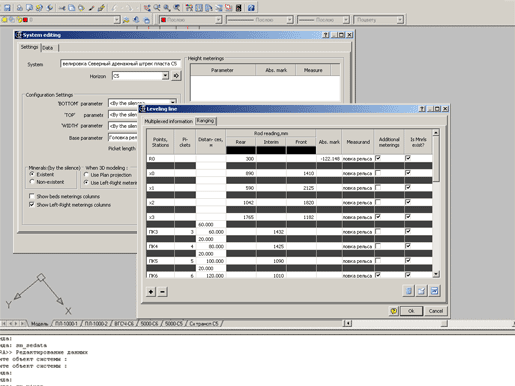Click the Abs. mark header in Height meterings
Viewport: 515px width, 386px height.
276,70
